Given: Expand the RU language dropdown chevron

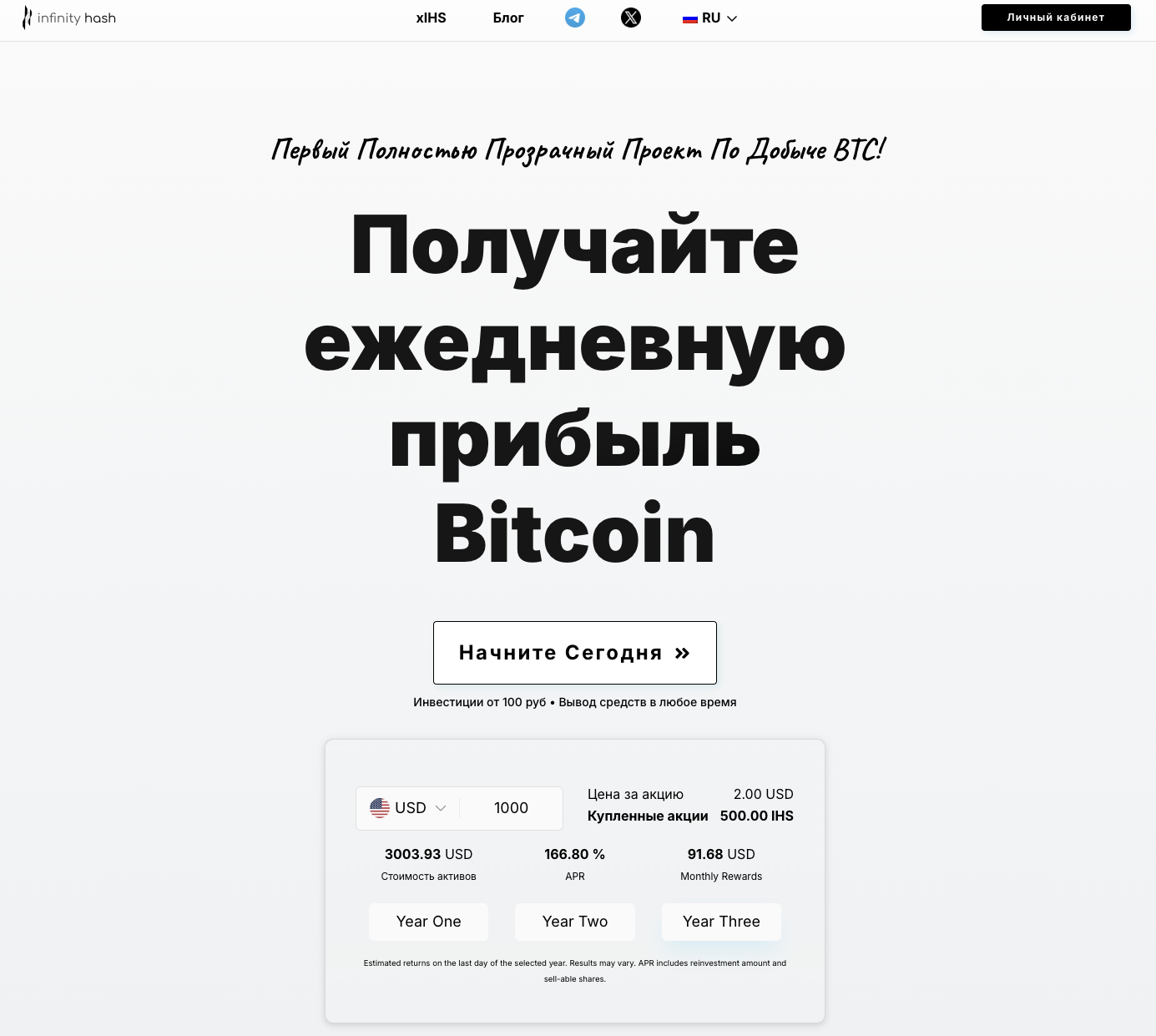Looking at the screenshot, I should pyautogui.click(x=732, y=18).
